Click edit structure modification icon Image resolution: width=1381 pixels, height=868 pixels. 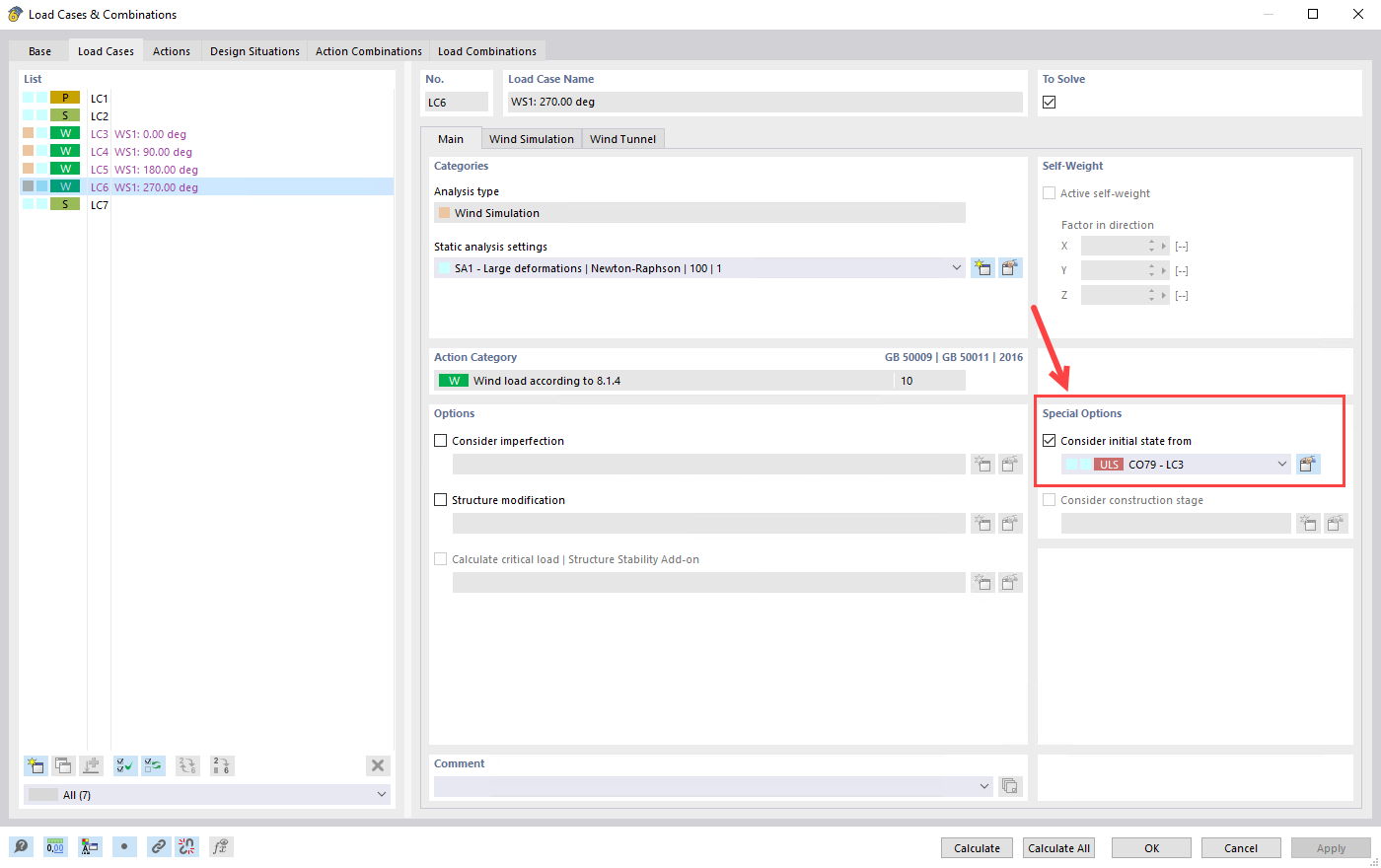pos(1010,524)
